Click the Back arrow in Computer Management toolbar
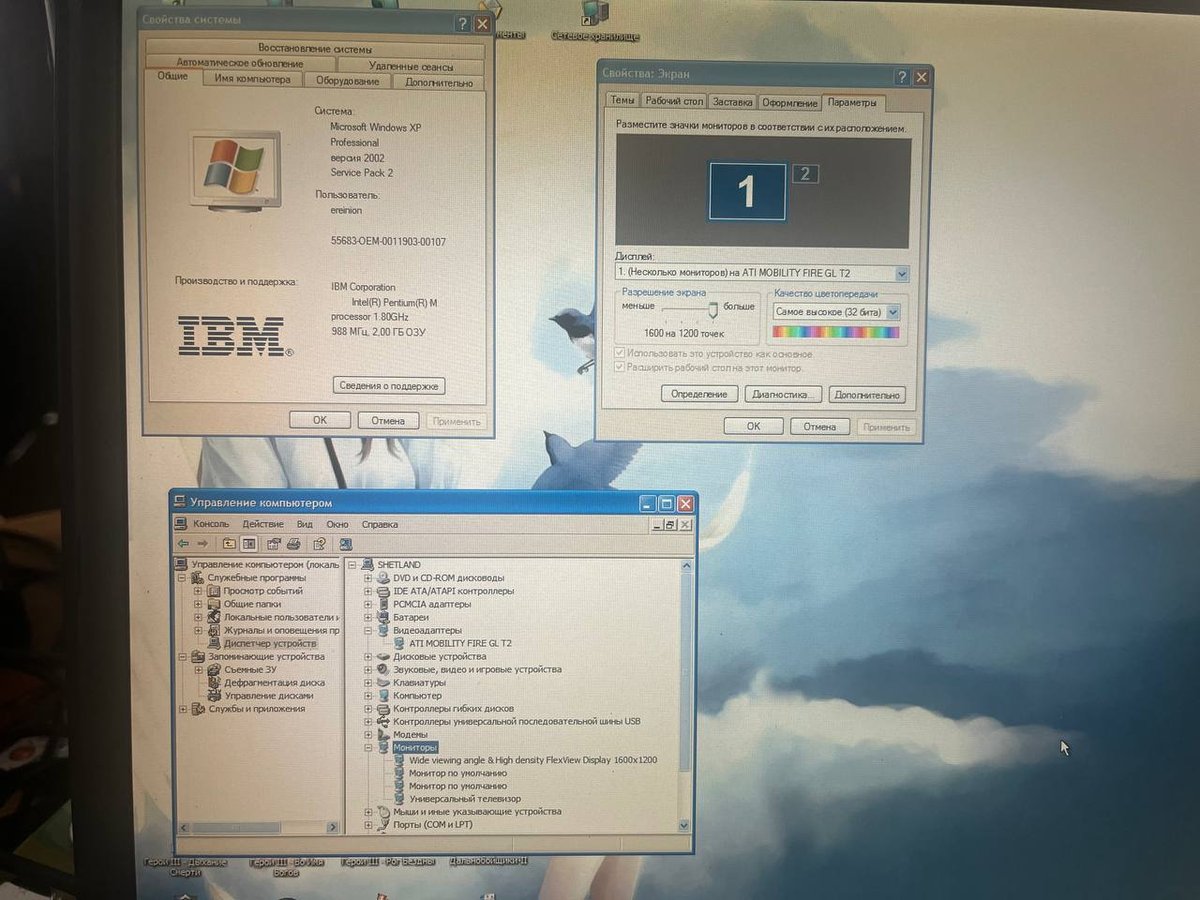This screenshot has height=900, width=1200. coord(183,544)
